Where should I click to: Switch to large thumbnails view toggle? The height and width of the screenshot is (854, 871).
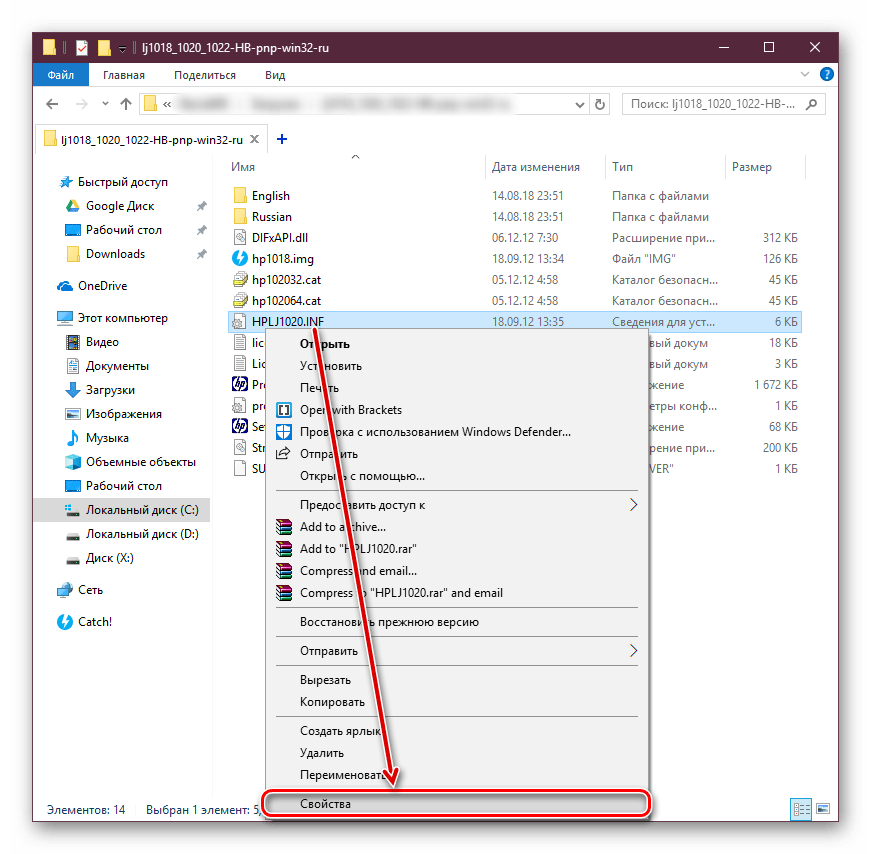[x=822, y=808]
